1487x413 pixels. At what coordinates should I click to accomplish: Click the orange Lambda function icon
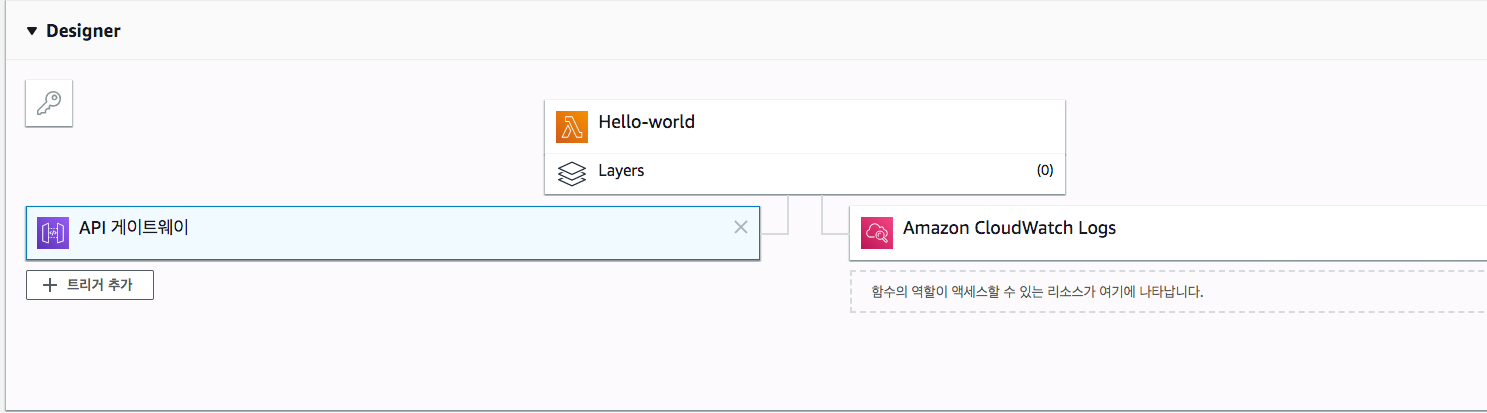coord(572,127)
